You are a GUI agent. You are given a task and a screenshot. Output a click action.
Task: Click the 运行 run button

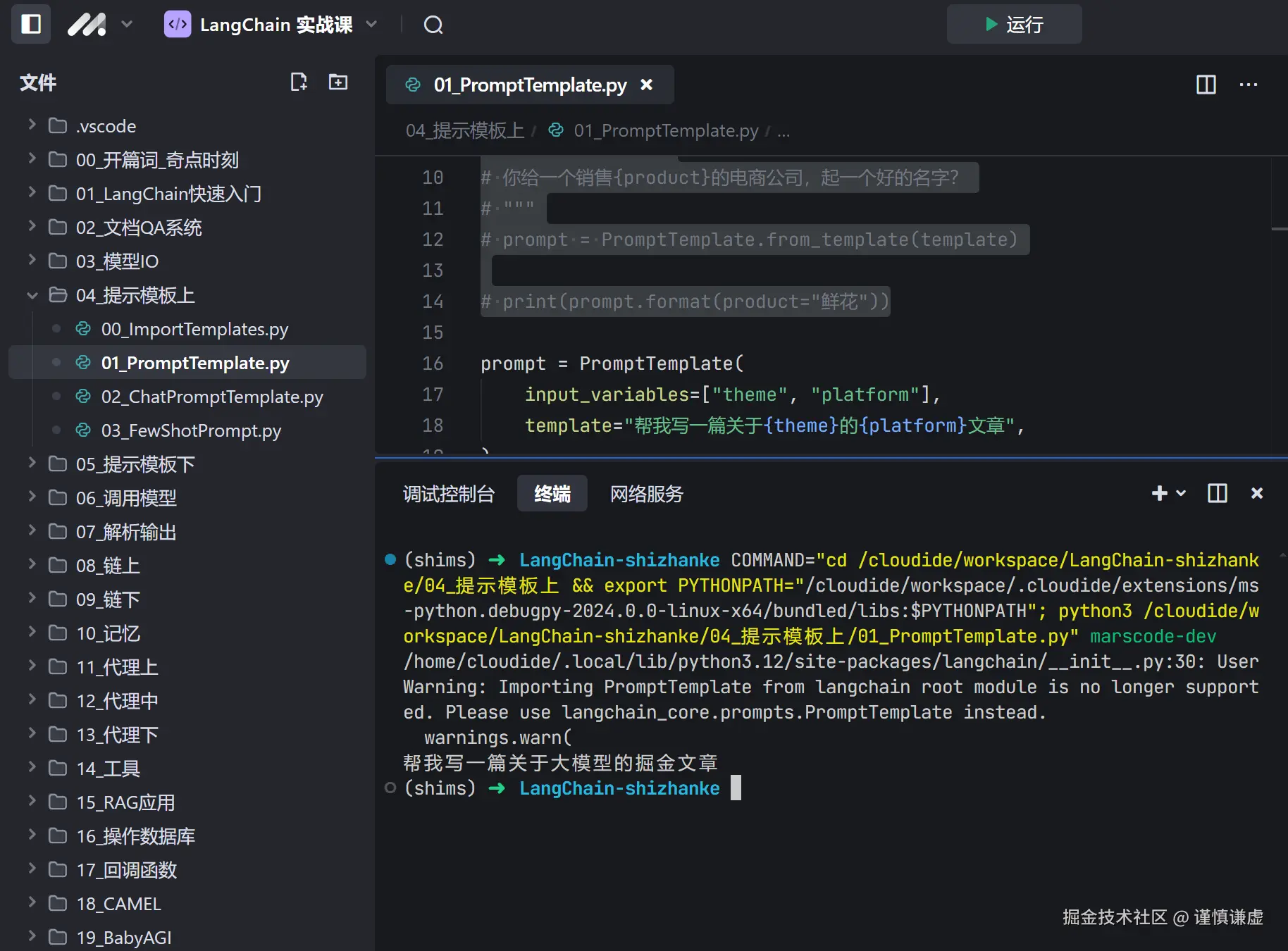(1014, 25)
